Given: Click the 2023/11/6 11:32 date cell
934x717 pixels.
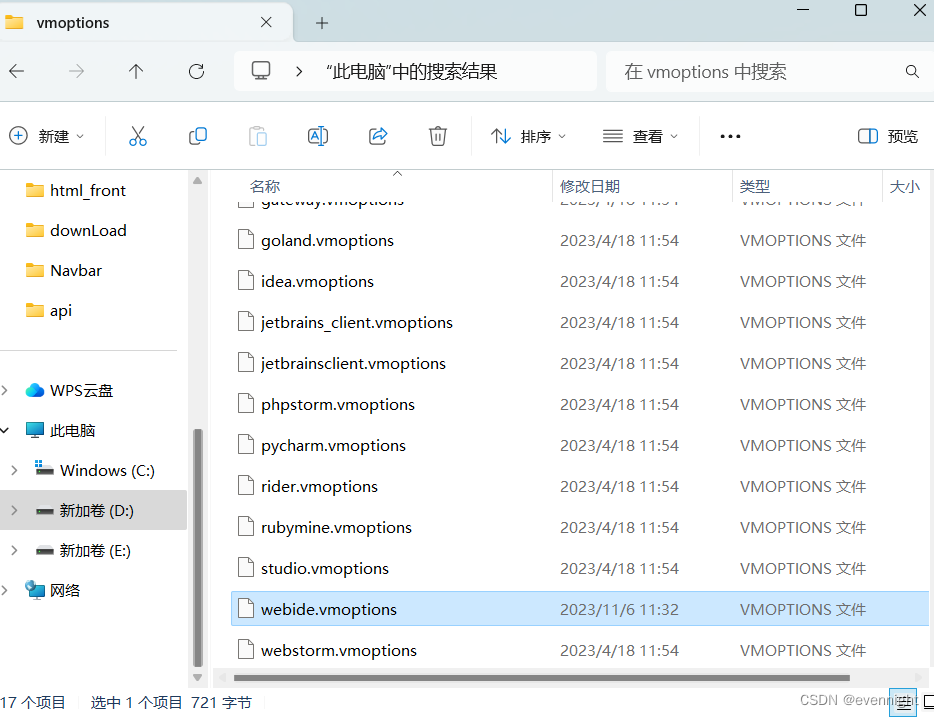Looking at the screenshot, I should pyautogui.click(x=619, y=609).
